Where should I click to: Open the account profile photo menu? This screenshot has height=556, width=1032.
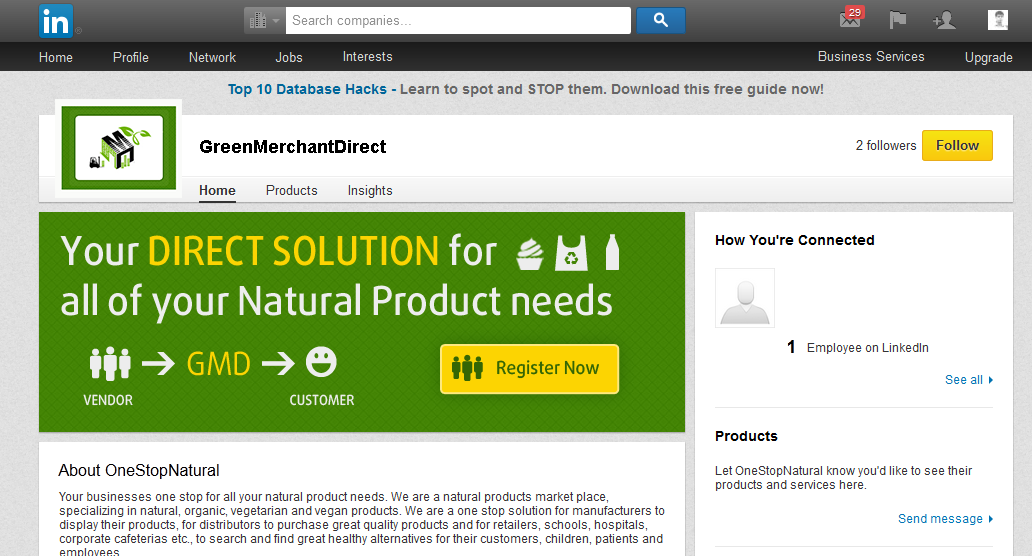point(998,20)
